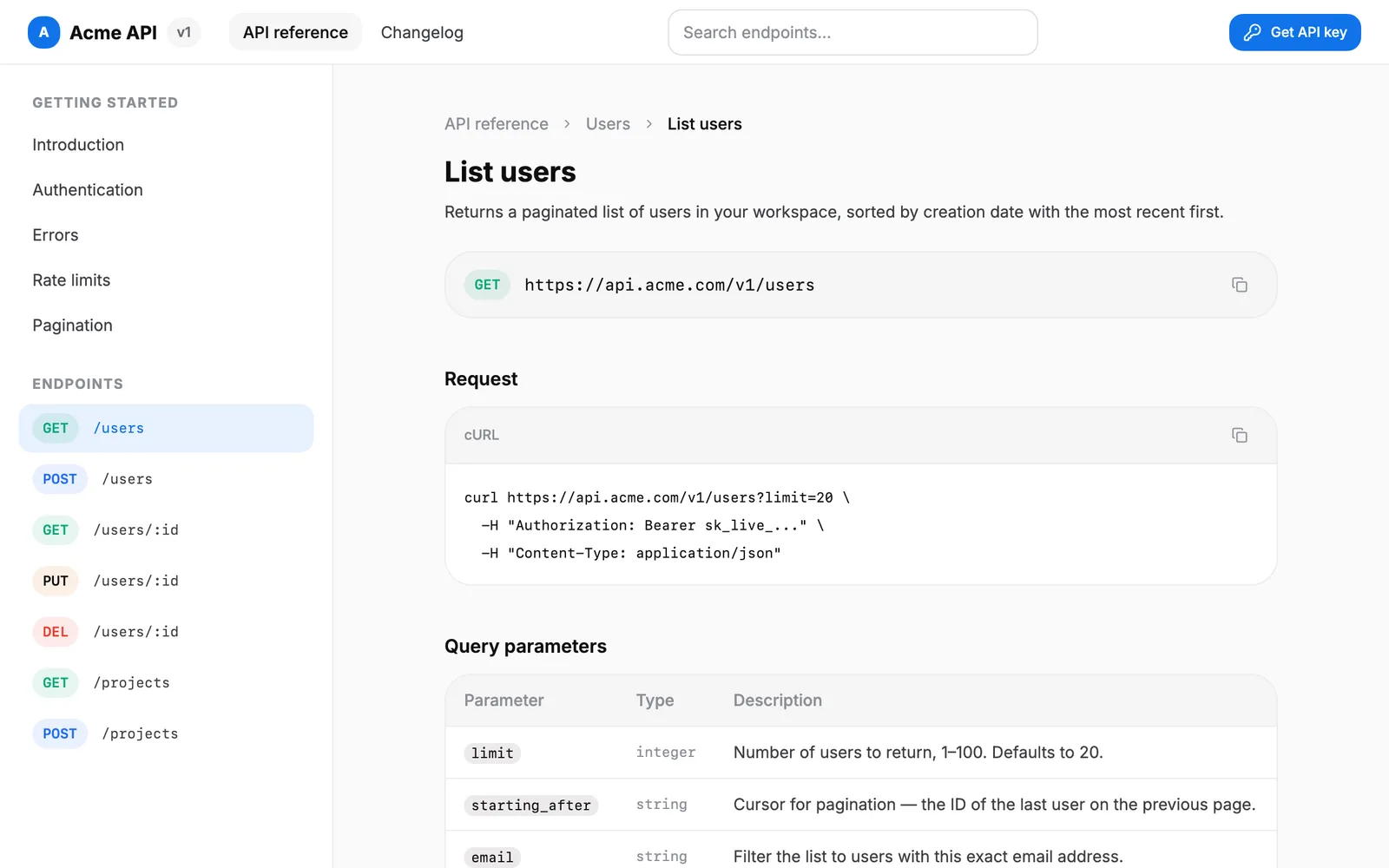1389x868 pixels.
Task: Open the Authentication page
Action: click(88, 190)
